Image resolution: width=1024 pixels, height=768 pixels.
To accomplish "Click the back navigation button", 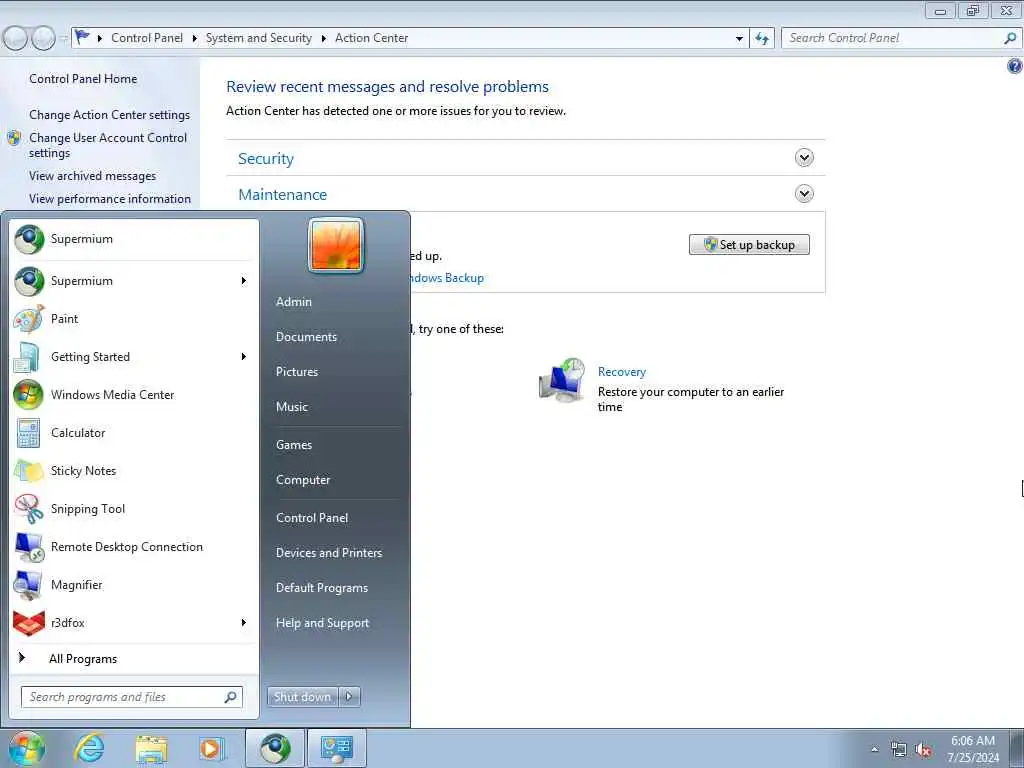I will tap(15, 39).
